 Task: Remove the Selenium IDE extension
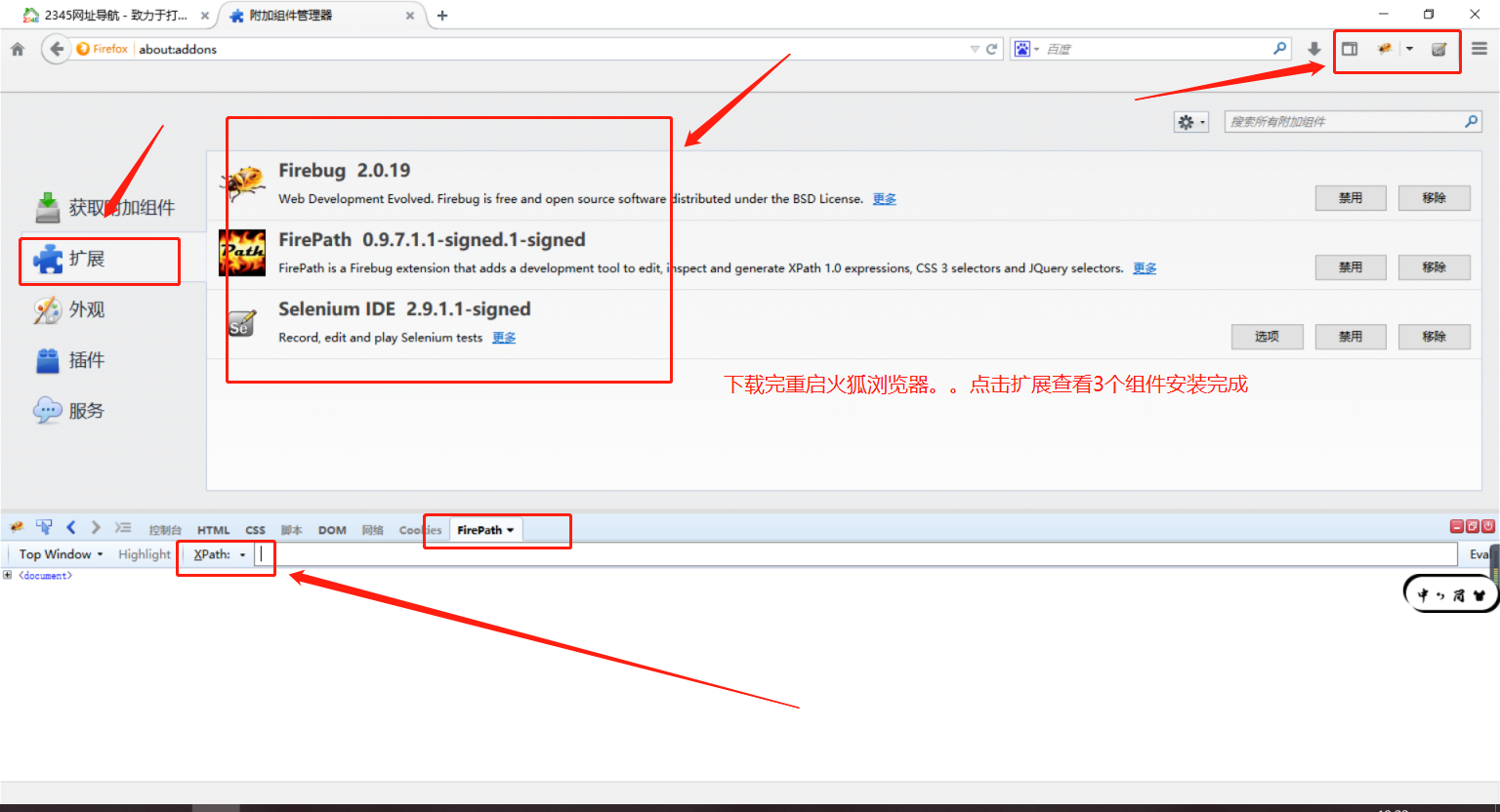click(x=1434, y=337)
